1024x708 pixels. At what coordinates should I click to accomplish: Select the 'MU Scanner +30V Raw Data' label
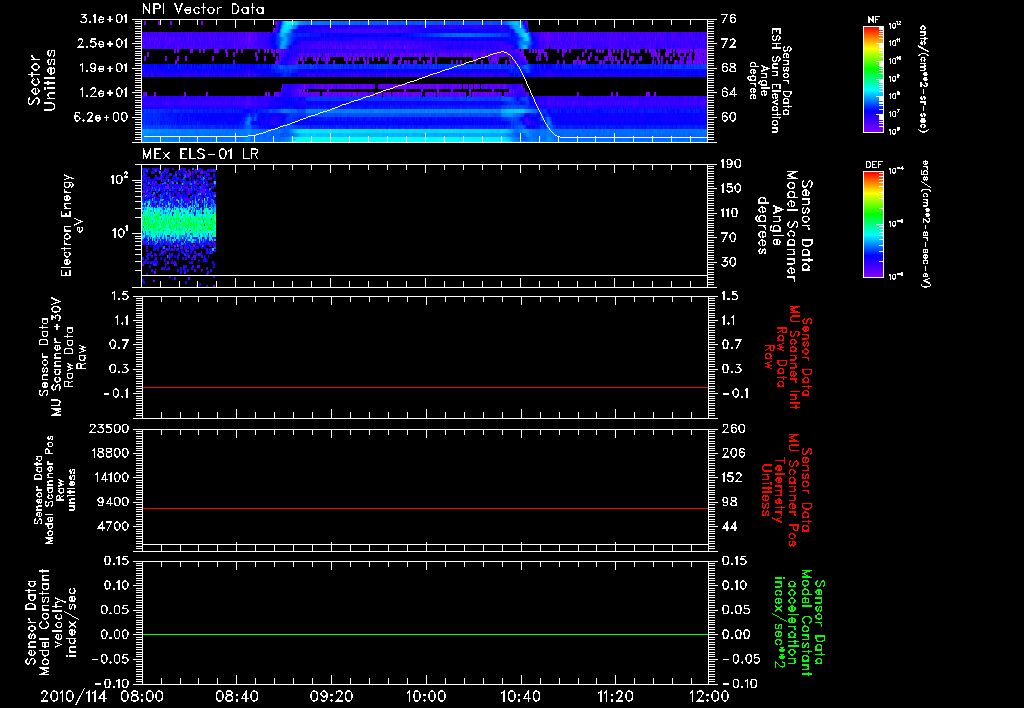tap(63, 357)
